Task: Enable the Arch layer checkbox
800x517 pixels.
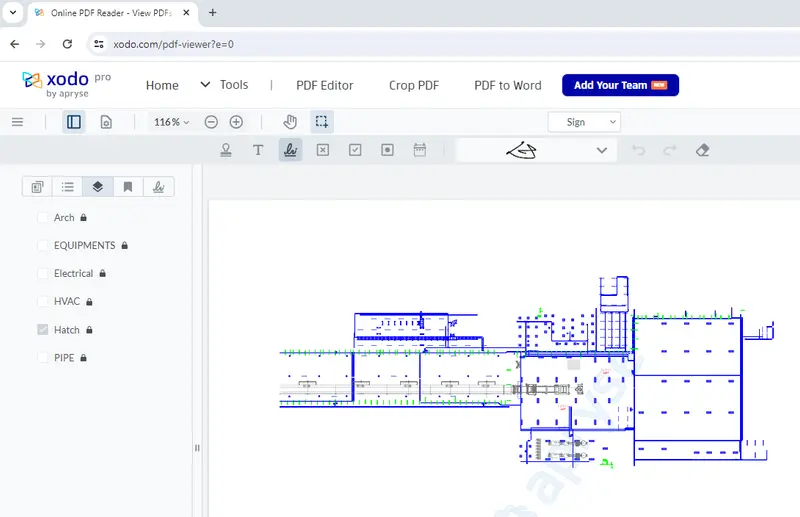Action: 42,217
